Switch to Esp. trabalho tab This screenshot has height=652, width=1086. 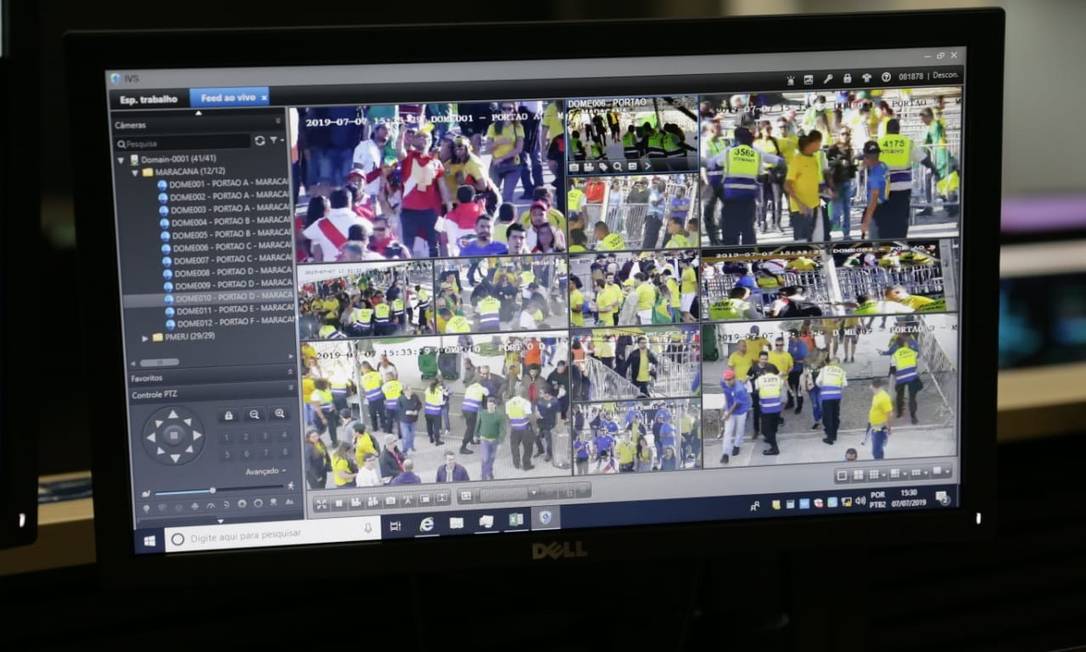point(148,99)
